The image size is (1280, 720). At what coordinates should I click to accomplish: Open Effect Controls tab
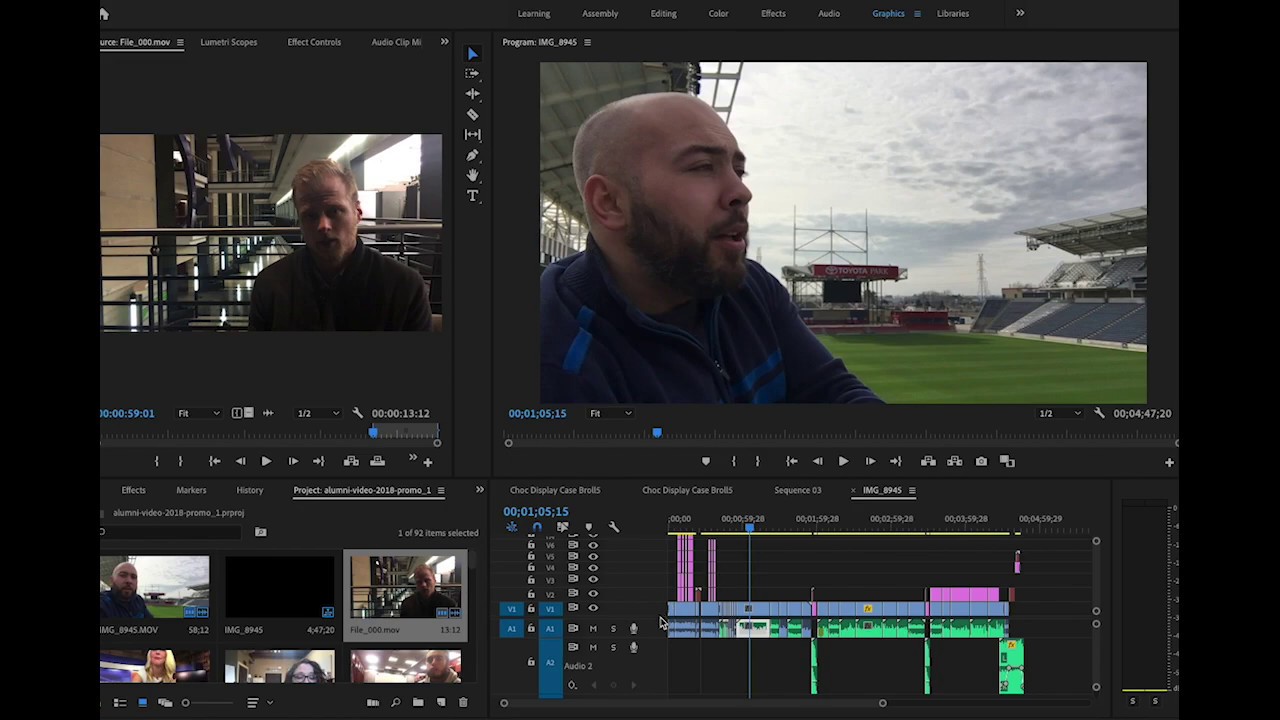point(314,42)
